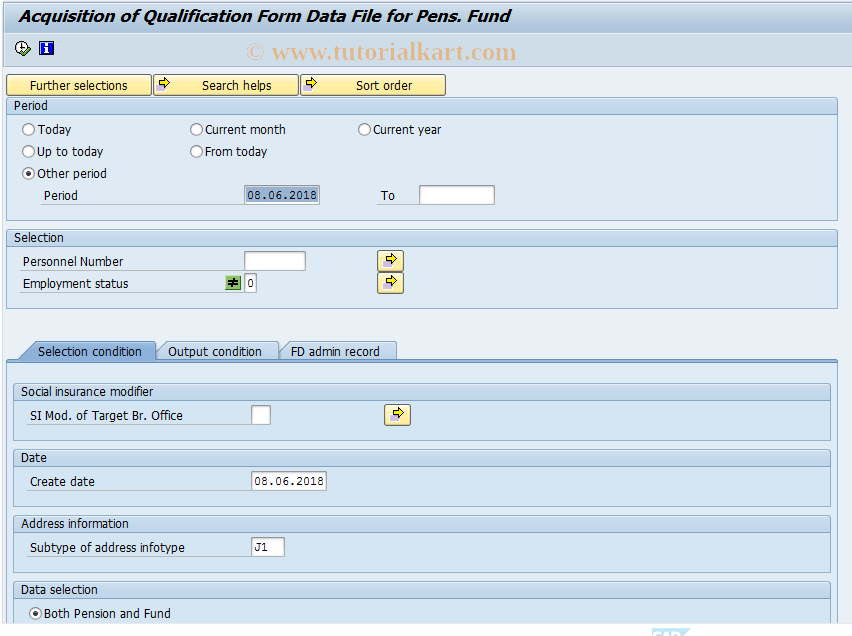Select the Current year option

coord(364,129)
